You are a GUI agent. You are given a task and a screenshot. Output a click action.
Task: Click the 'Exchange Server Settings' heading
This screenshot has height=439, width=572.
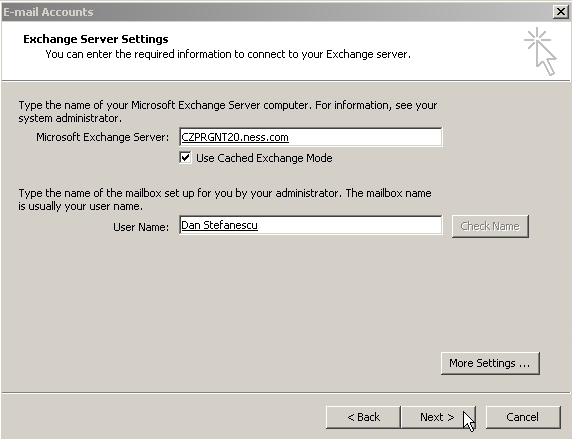tap(96, 39)
